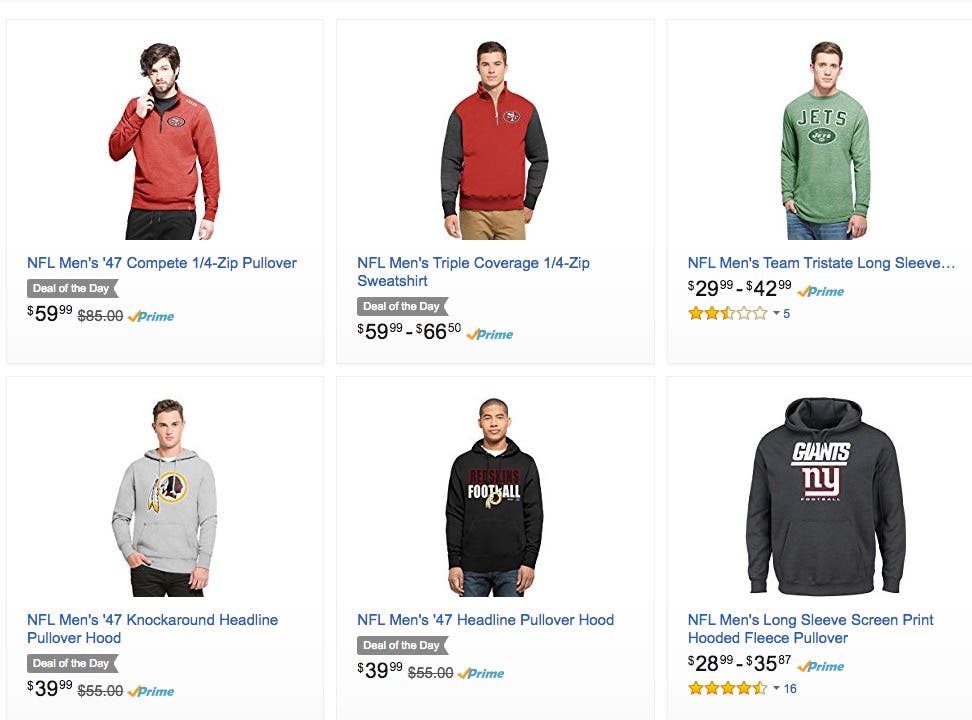The width and height of the screenshot is (972, 720).
Task: Click the gray Redskins hoodie product image
Action: coord(164,497)
